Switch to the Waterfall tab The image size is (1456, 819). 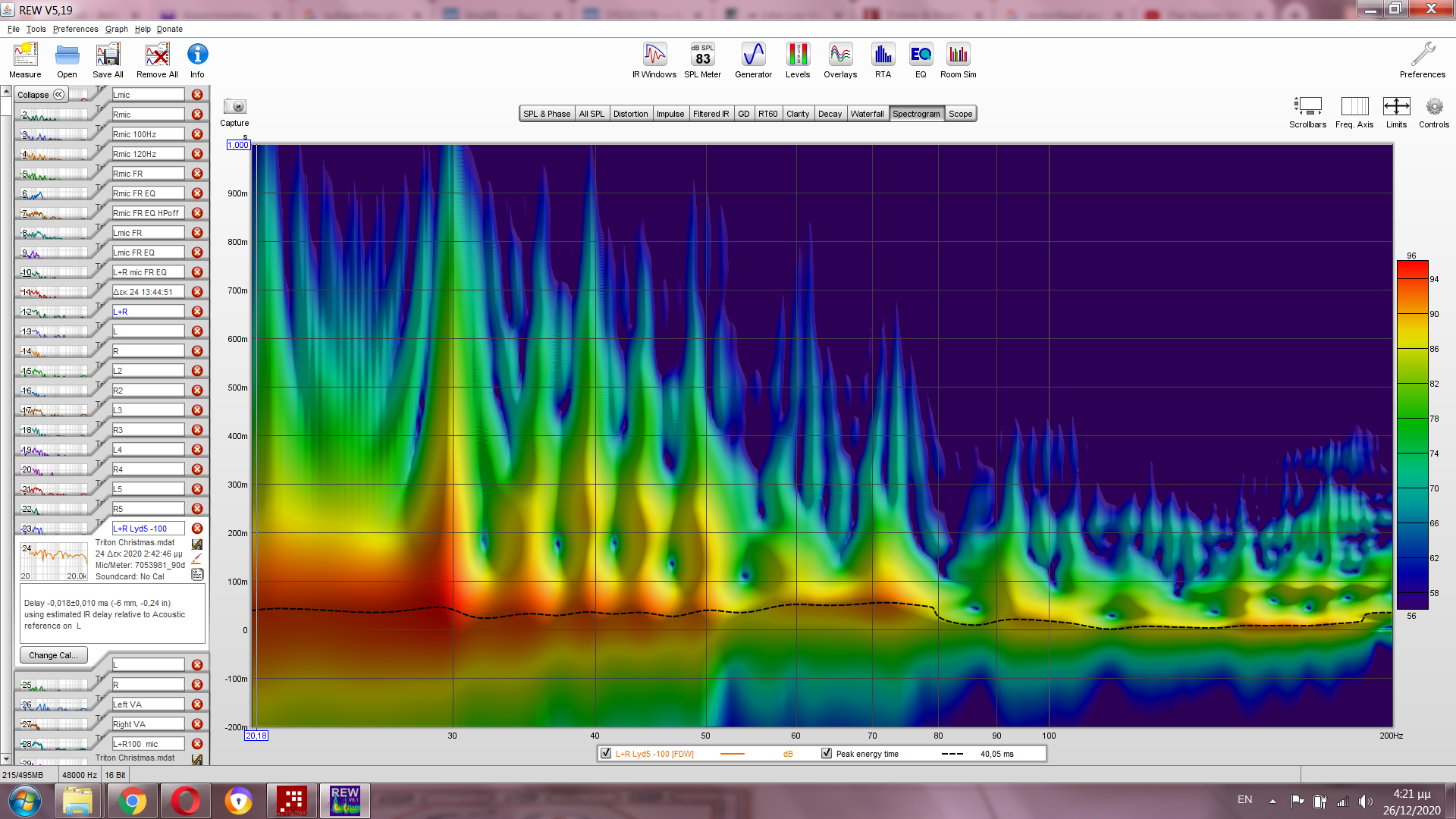(867, 114)
